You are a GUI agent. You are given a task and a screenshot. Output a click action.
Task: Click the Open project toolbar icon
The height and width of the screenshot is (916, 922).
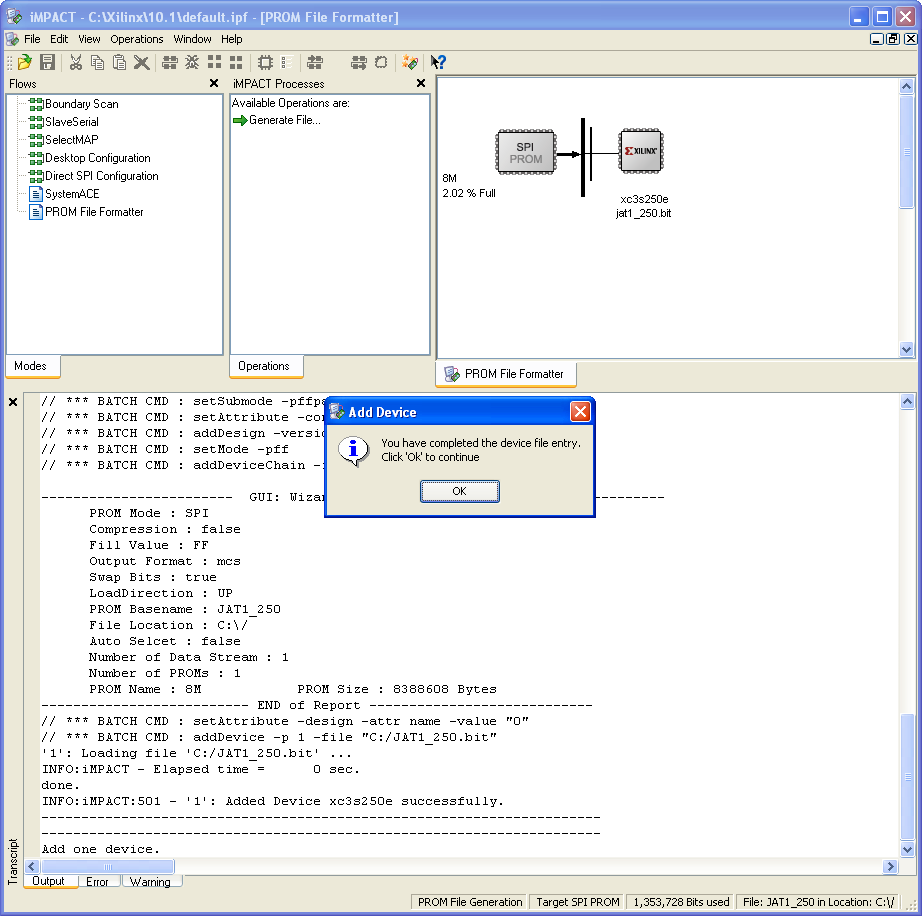click(25, 62)
